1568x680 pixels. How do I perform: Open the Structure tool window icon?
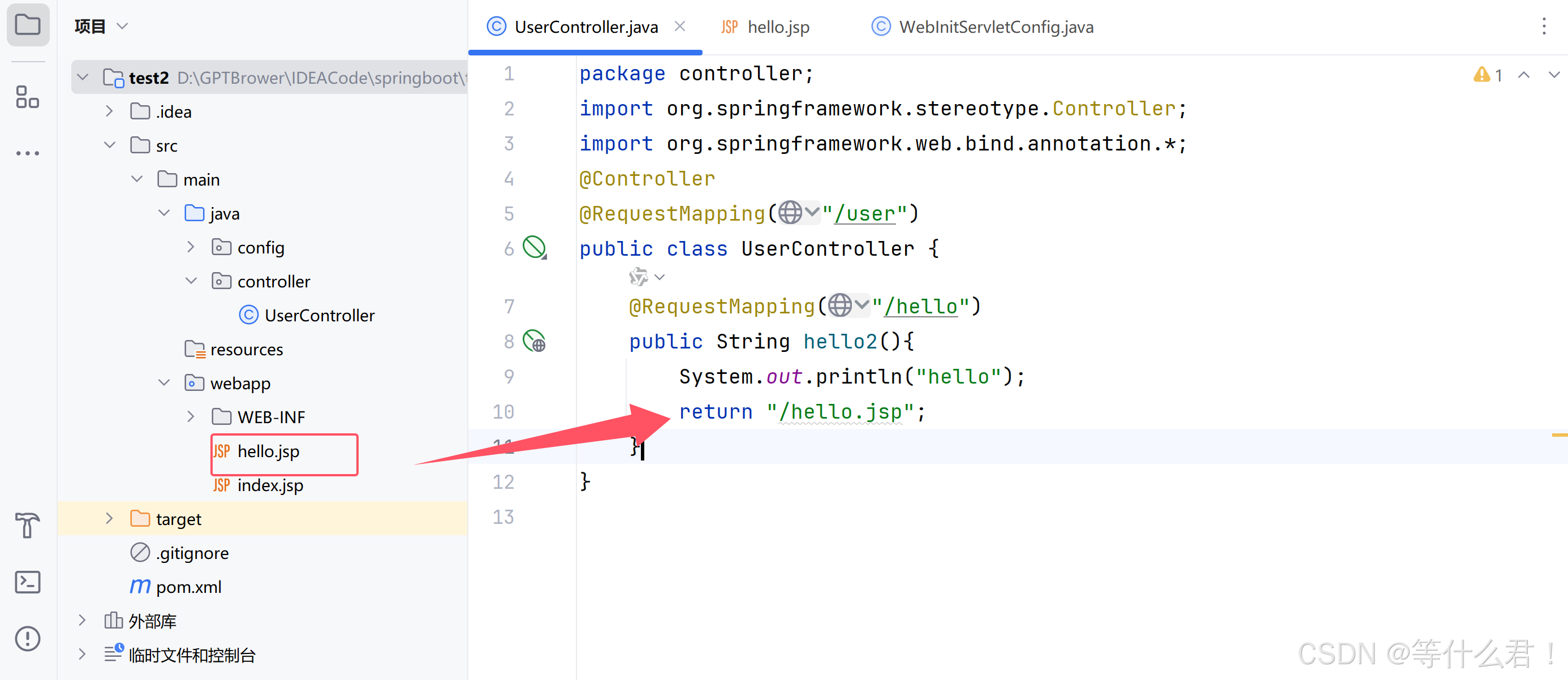click(x=27, y=97)
